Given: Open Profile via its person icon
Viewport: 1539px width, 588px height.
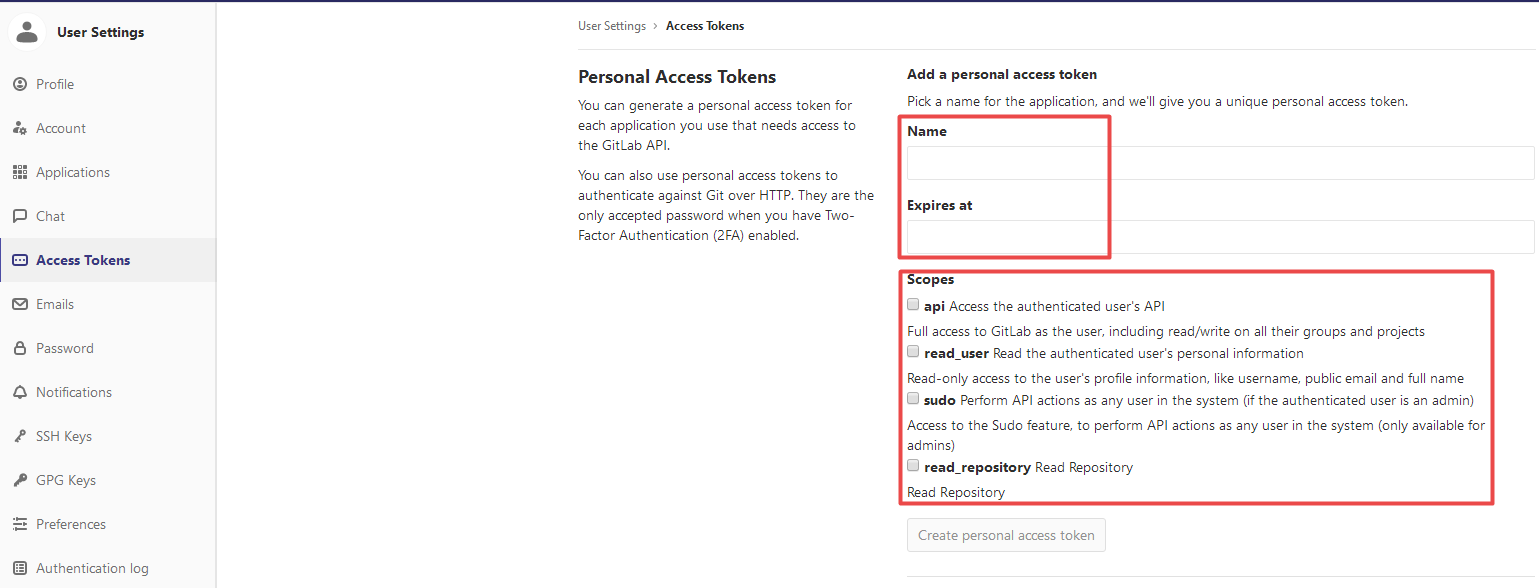Looking at the screenshot, I should (x=20, y=84).
